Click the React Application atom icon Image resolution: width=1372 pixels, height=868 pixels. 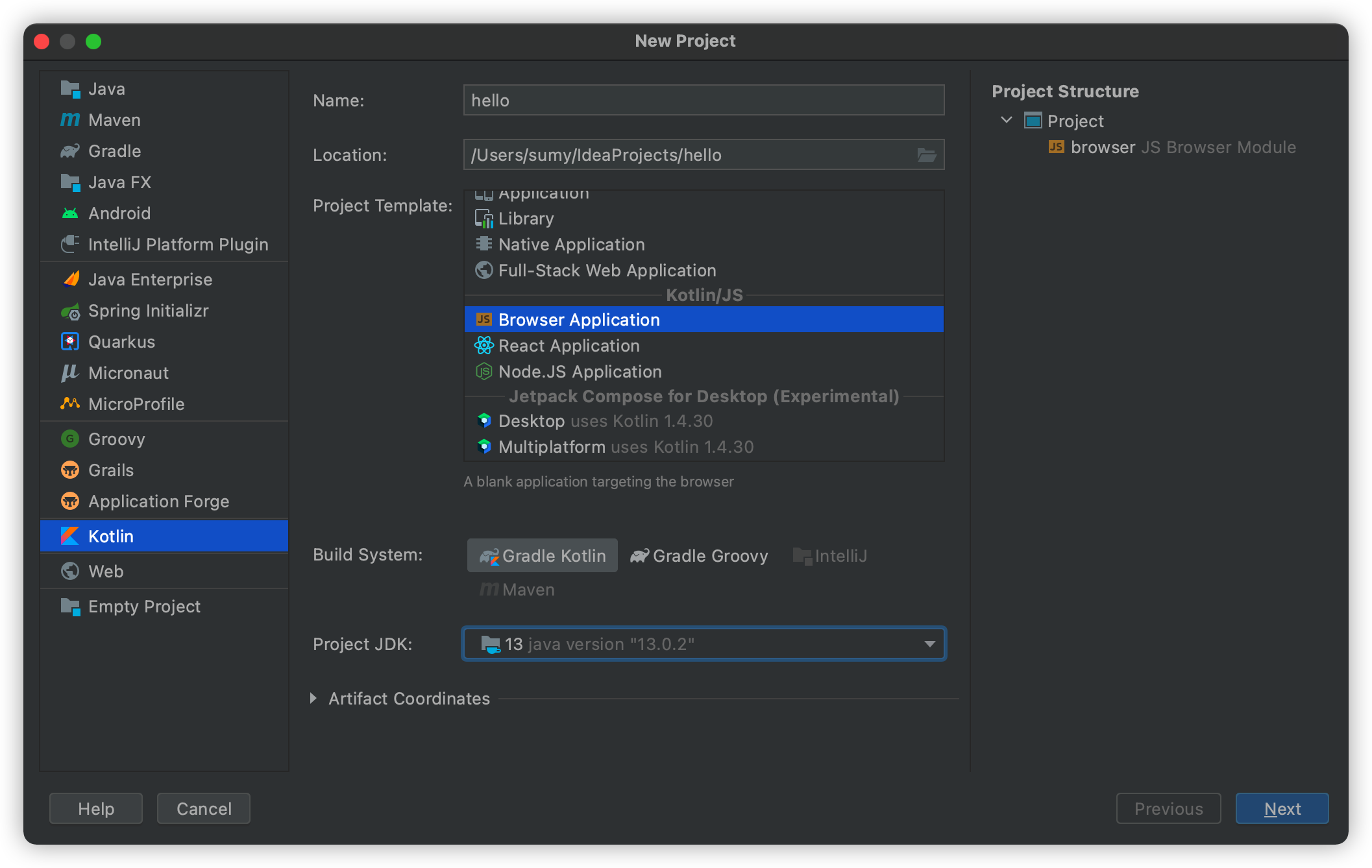tap(484, 346)
